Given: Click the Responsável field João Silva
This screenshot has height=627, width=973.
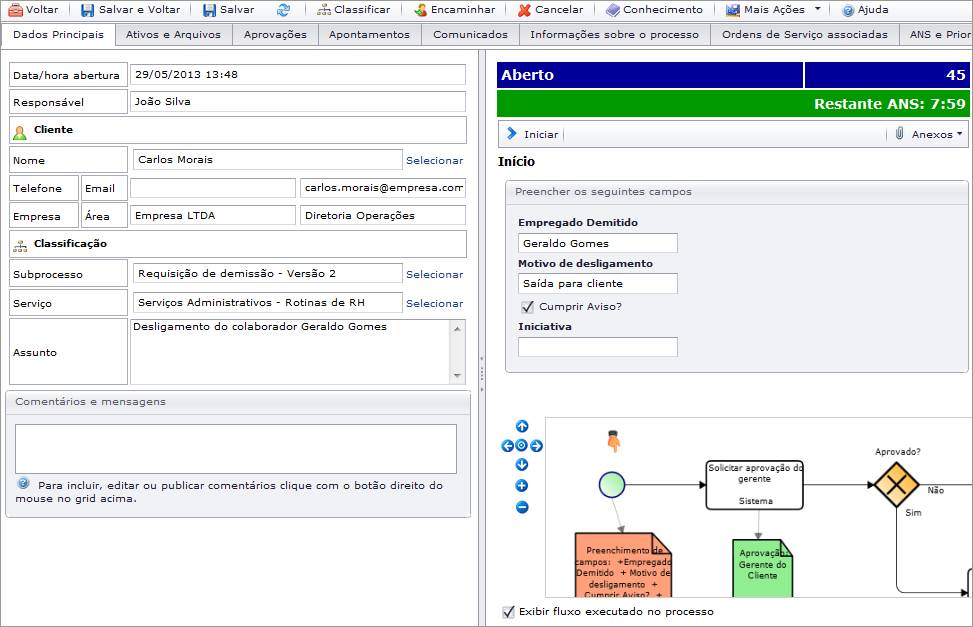Looking at the screenshot, I should click(x=298, y=102).
